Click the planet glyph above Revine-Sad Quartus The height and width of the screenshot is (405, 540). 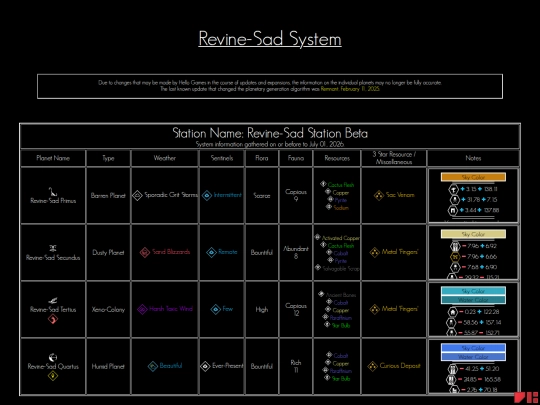(x=53, y=357)
